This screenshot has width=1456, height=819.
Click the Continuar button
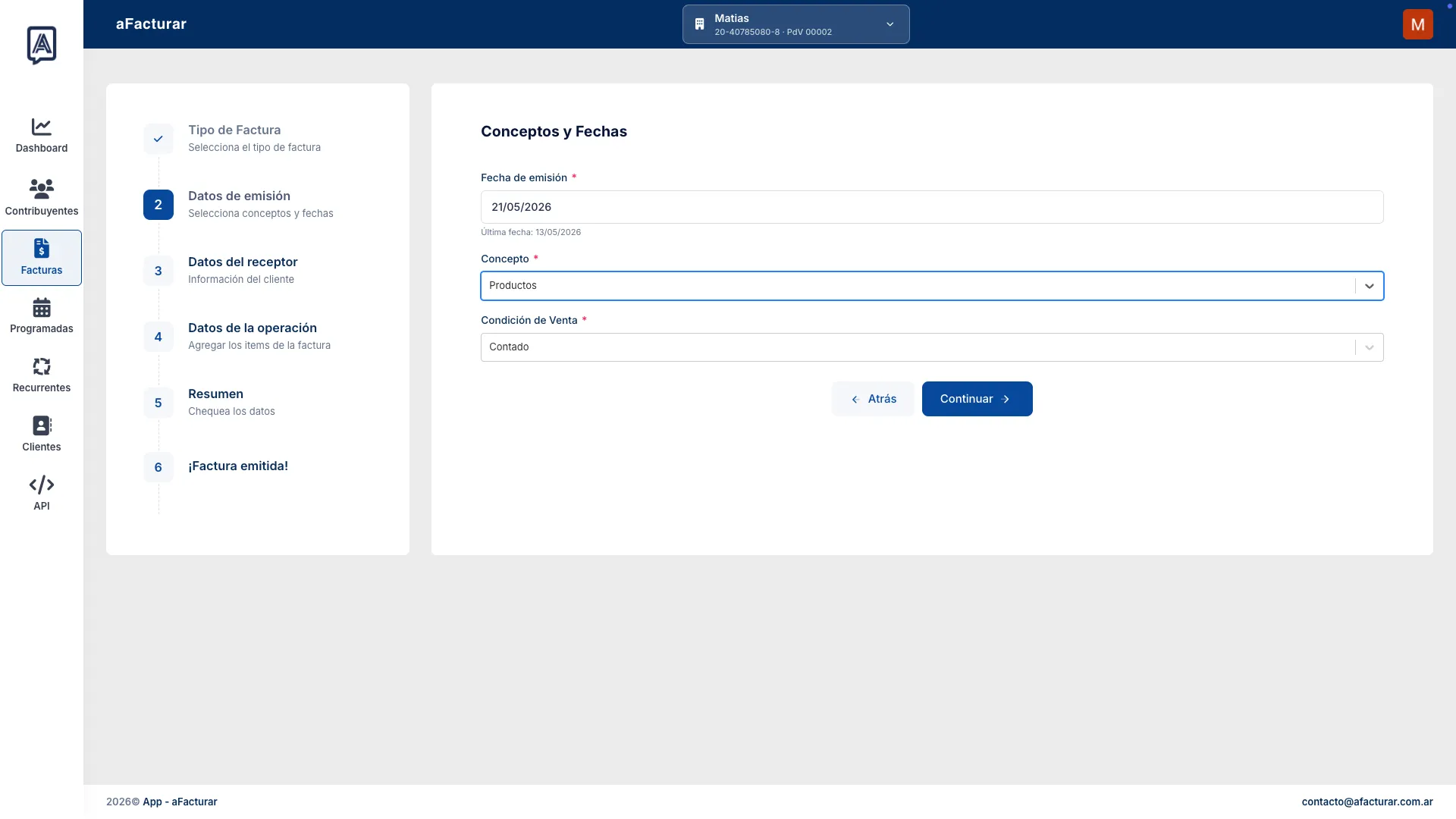tap(977, 399)
